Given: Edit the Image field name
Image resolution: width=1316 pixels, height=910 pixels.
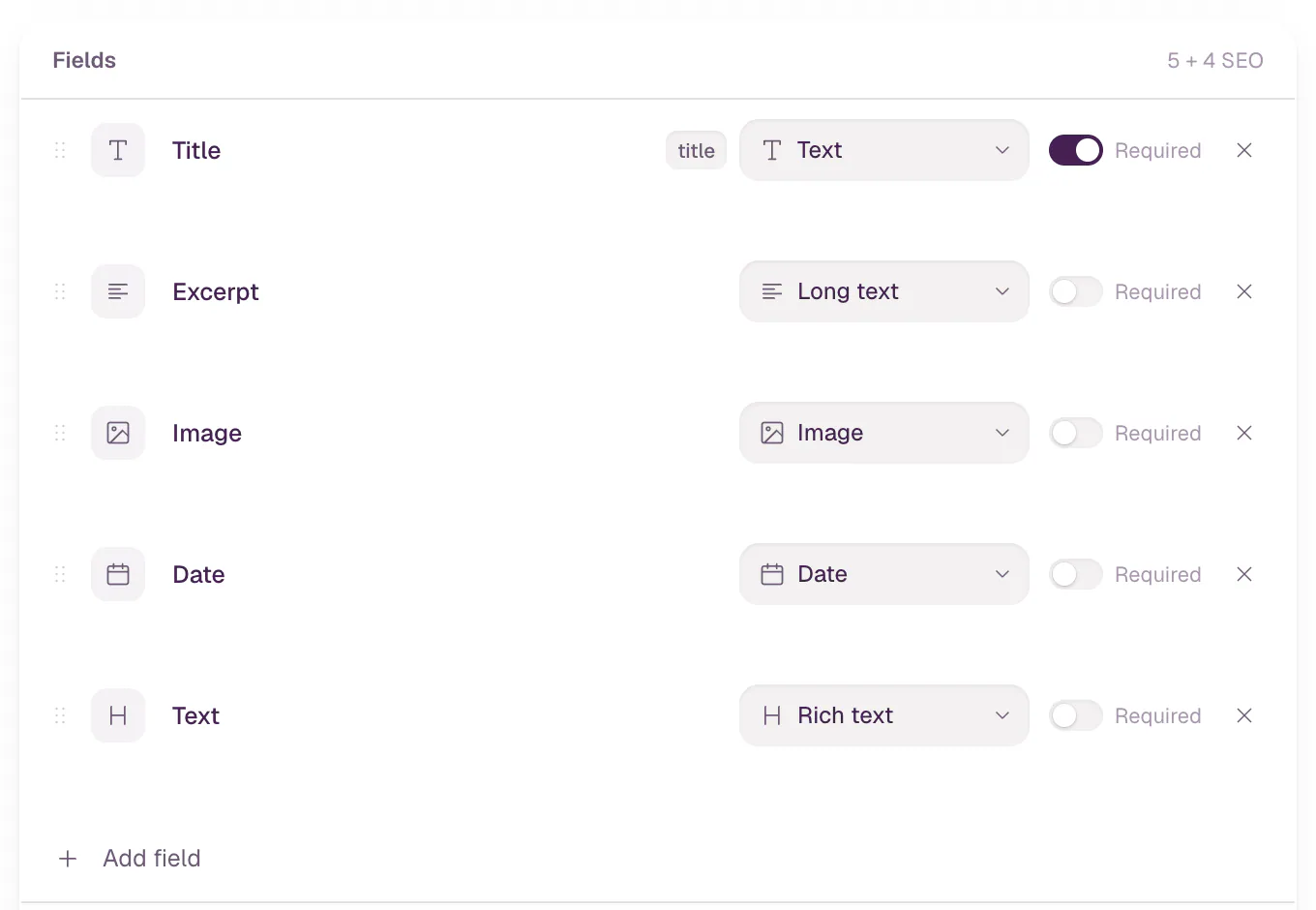Looking at the screenshot, I should pos(207,433).
